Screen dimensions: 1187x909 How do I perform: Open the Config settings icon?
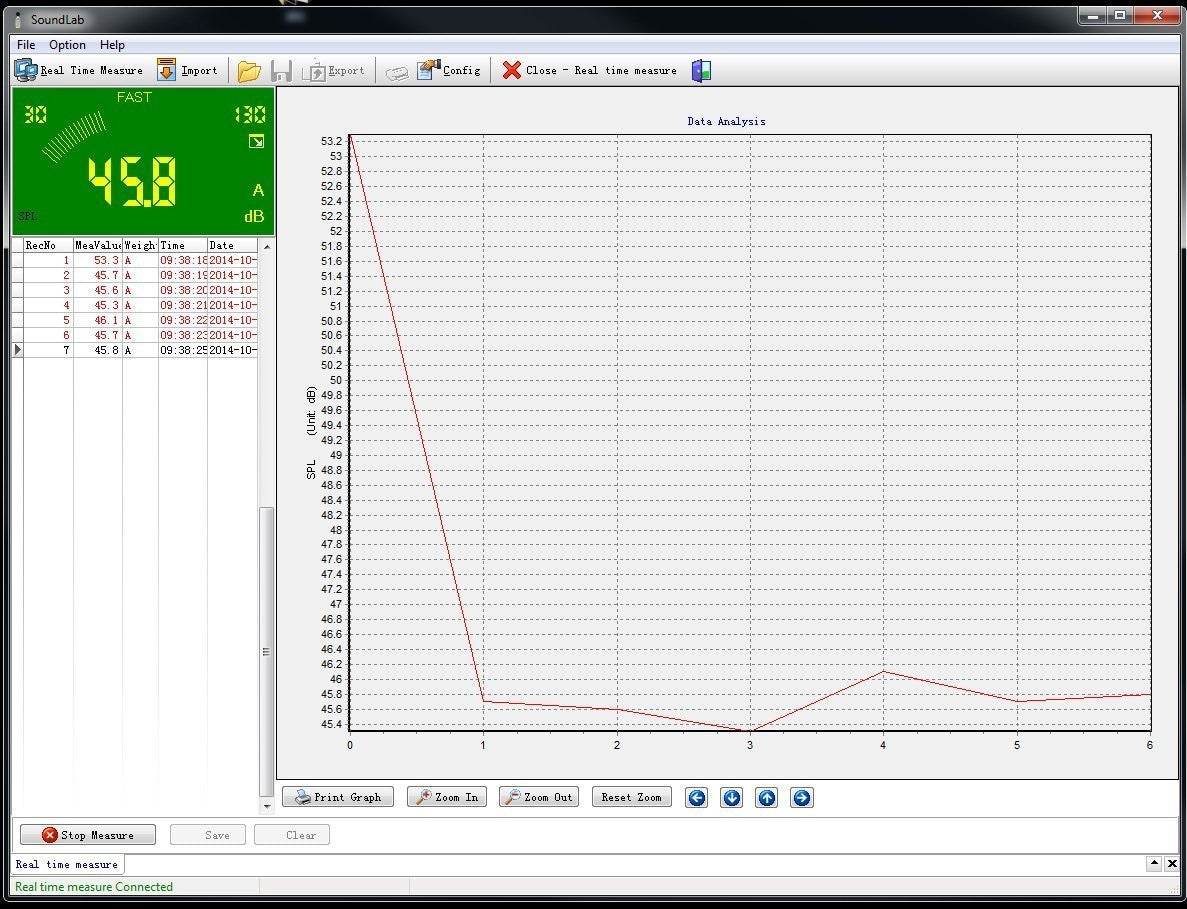click(429, 70)
